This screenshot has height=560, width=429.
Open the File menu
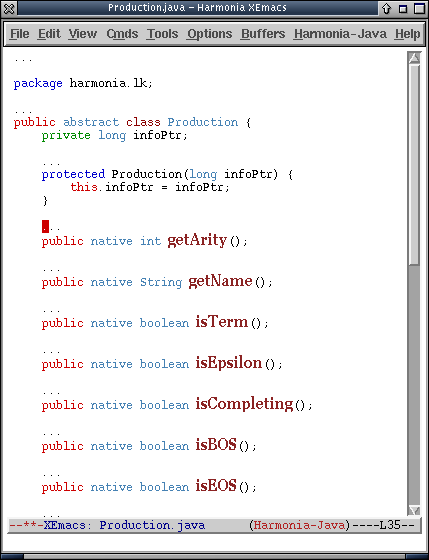[x=19, y=34]
